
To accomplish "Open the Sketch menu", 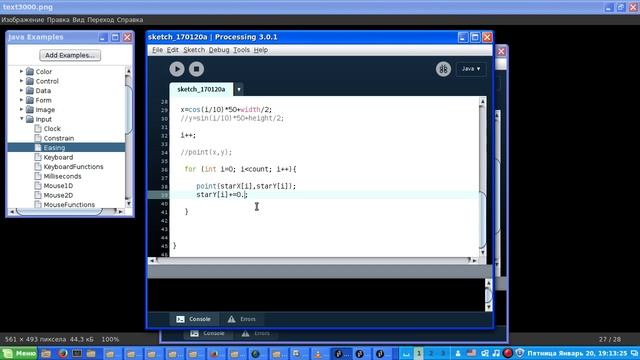I will (194, 50).
